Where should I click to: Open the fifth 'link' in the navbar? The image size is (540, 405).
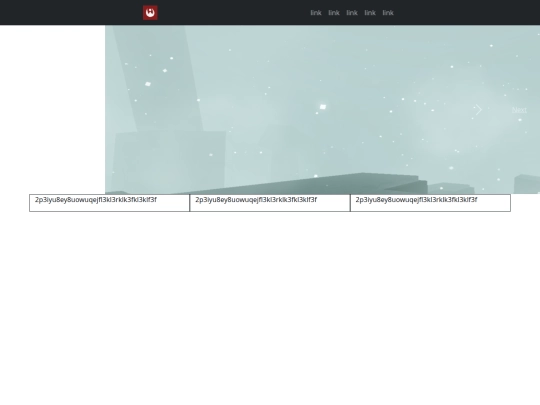388,13
